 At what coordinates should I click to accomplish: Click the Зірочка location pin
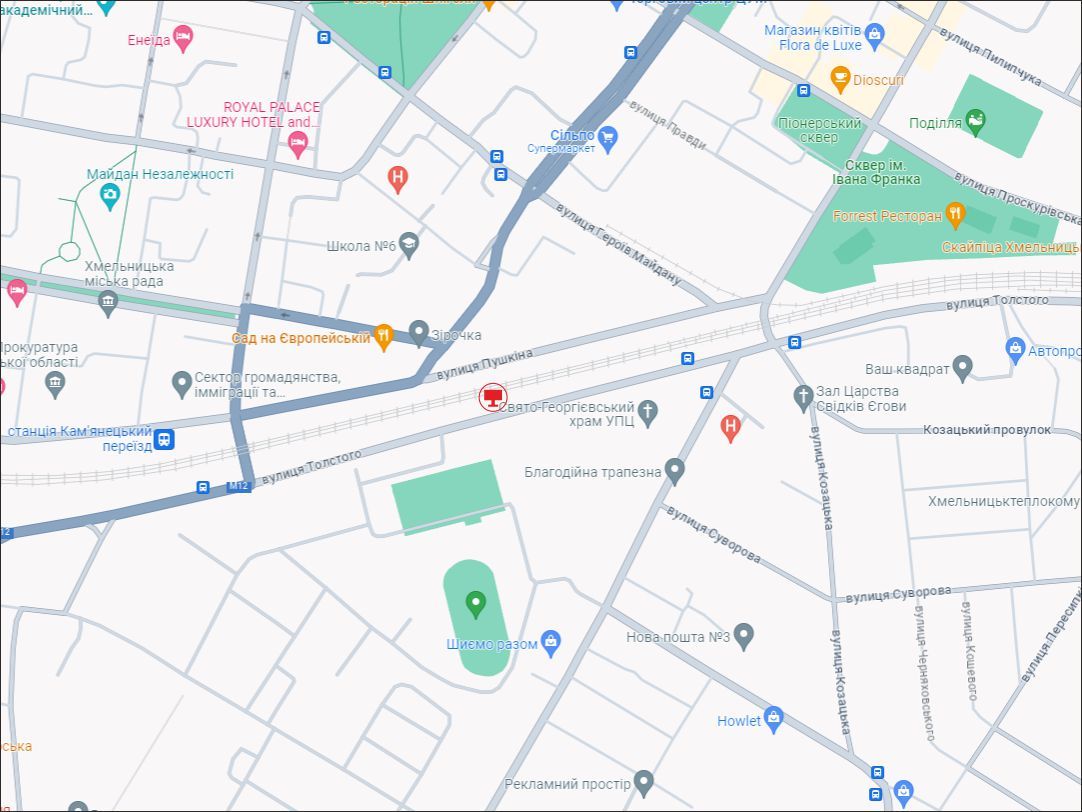click(x=419, y=334)
